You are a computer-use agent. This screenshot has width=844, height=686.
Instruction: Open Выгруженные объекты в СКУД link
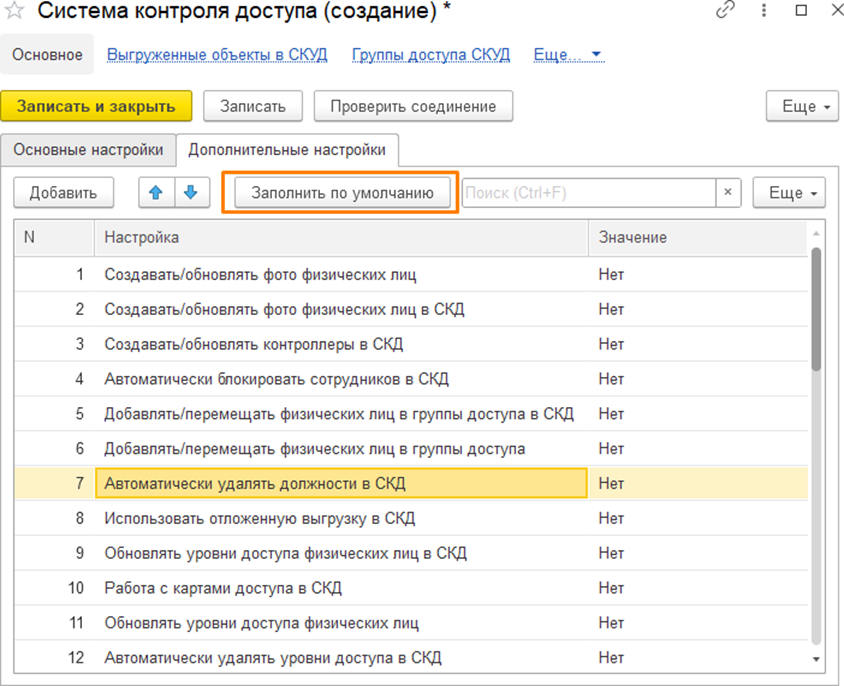point(217,54)
